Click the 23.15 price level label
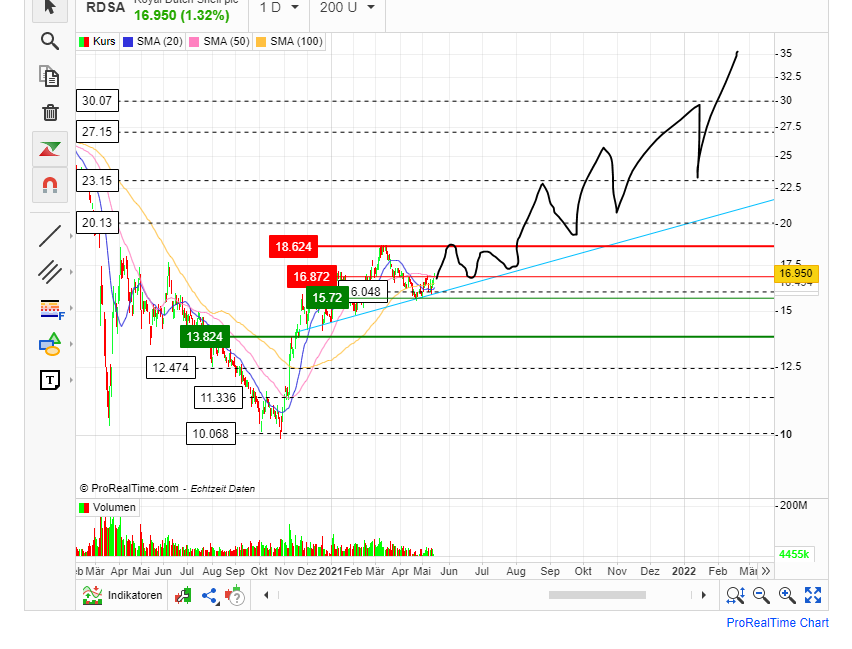This screenshot has width=852, height=649. 97,181
